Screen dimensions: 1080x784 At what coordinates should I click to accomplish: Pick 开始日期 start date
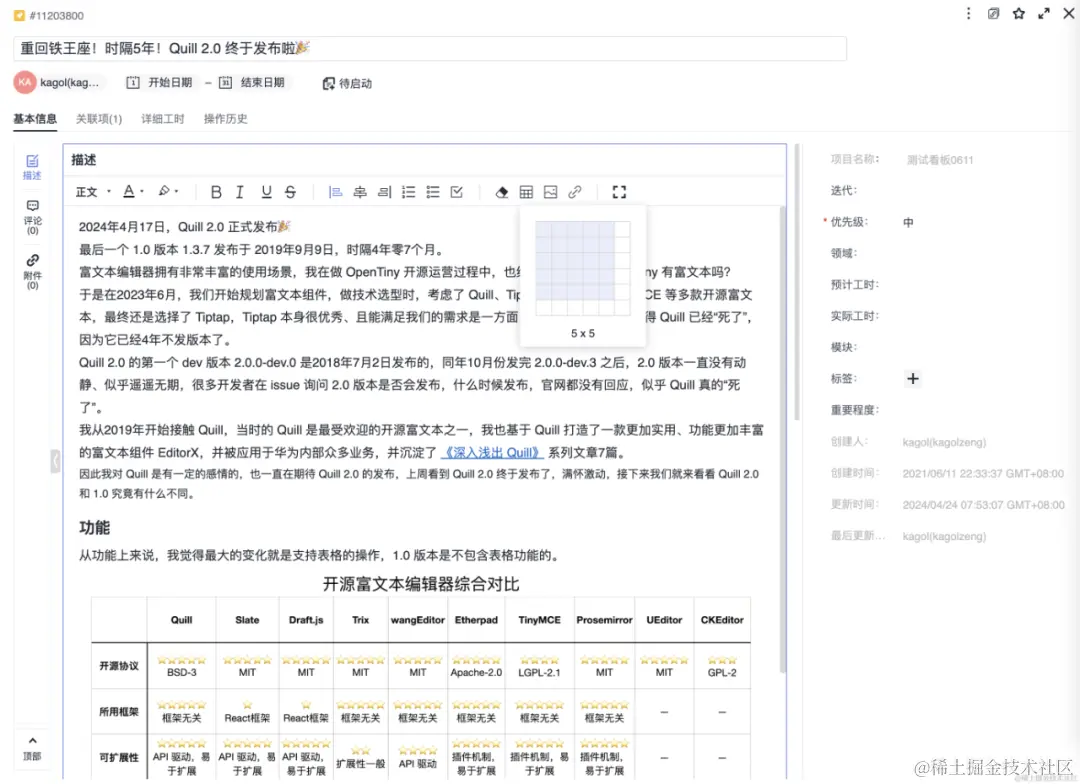click(160, 83)
